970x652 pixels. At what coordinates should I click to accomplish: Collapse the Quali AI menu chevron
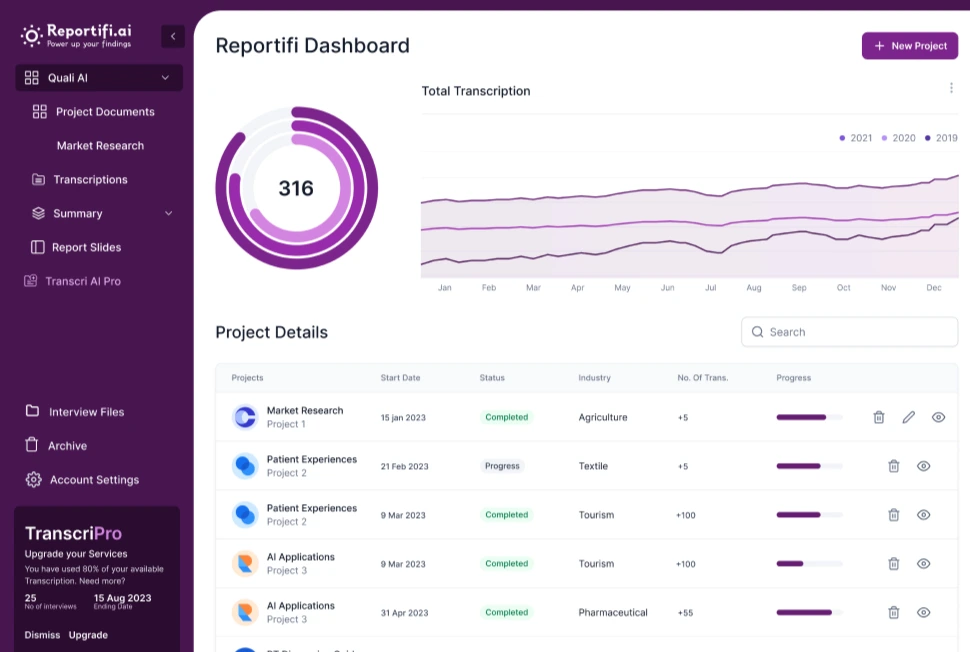point(165,78)
